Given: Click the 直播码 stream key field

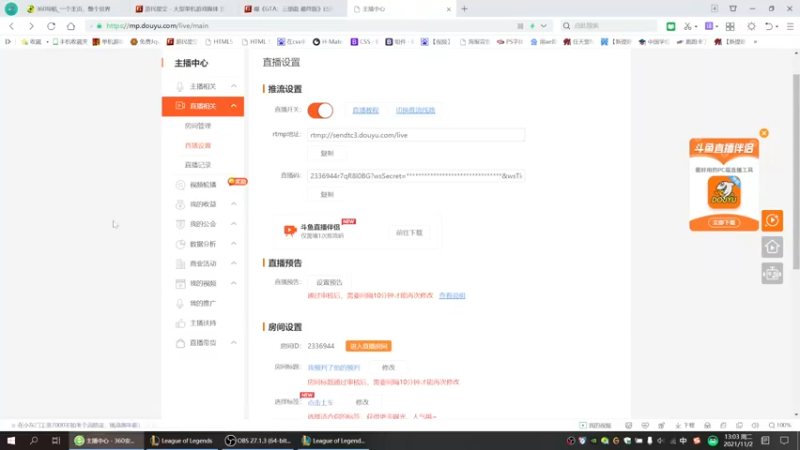Looking at the screenshot, I should click(x=416, y=176).
